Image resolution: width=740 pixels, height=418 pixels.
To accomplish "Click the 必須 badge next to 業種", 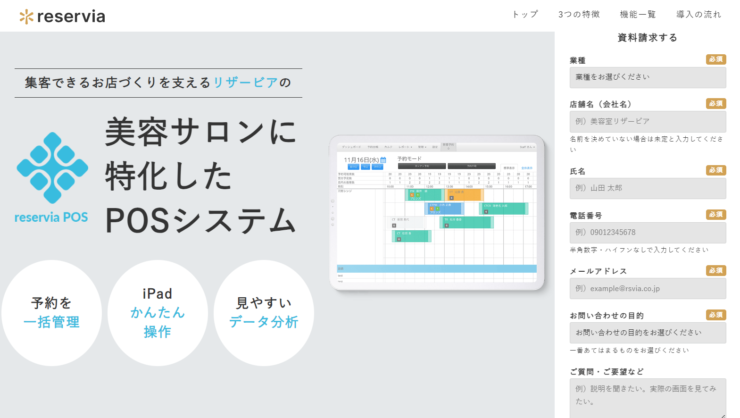I will tap(716, 59).
